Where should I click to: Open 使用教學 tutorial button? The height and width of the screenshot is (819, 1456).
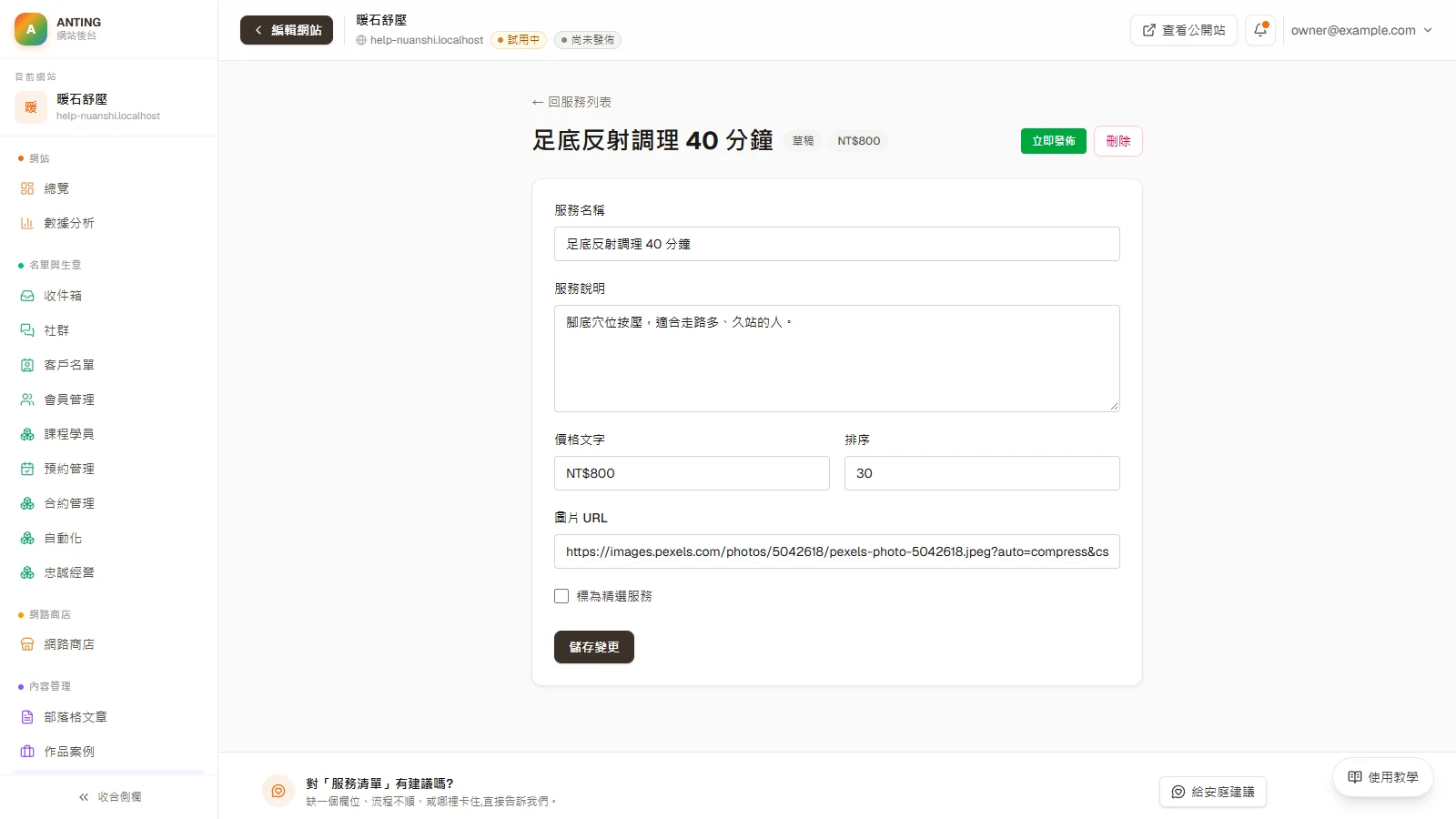click(1383, 777)
